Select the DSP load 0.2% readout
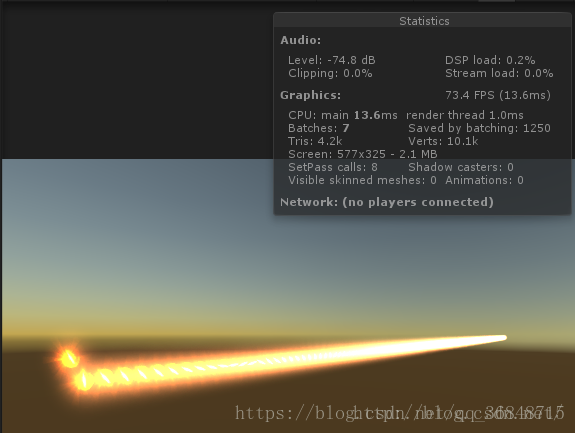Image resolution: width=576 pixels, height=433 pixels. pyautogui.click(x=490, y=60)
